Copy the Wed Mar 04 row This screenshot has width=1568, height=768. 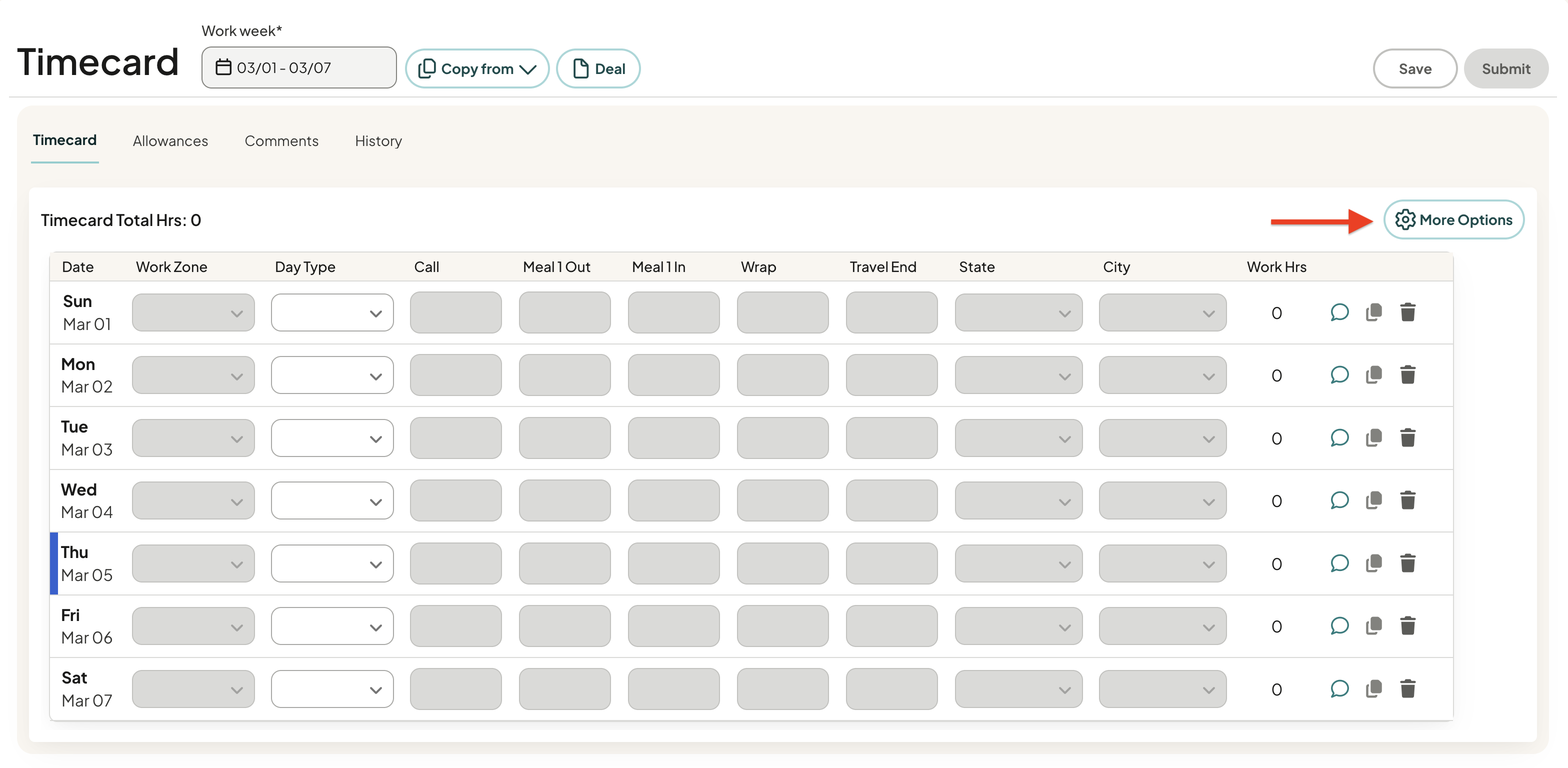click(x=1374, y=500)
